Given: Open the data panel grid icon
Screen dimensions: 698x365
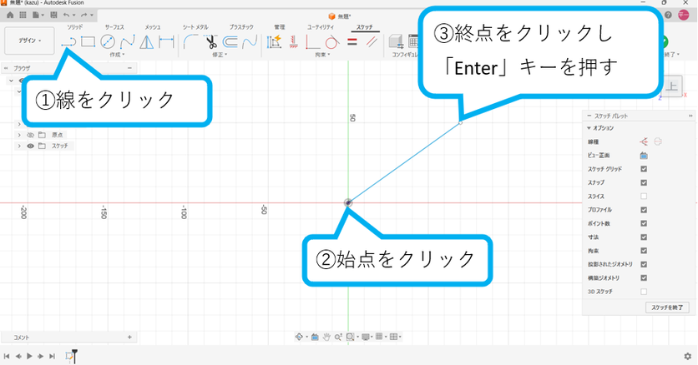Looking at the screenshot, I should coord(23,15).
